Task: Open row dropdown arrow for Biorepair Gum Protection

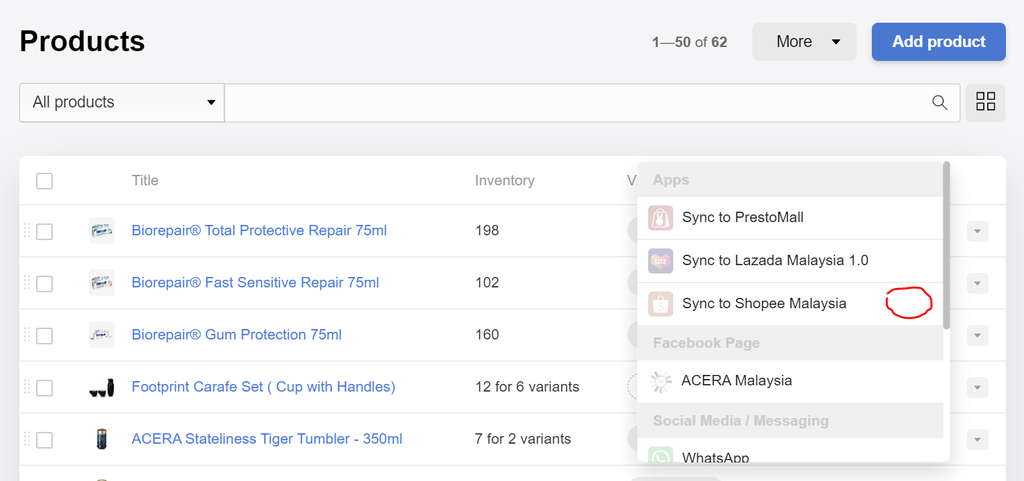Action: [977, 335]
